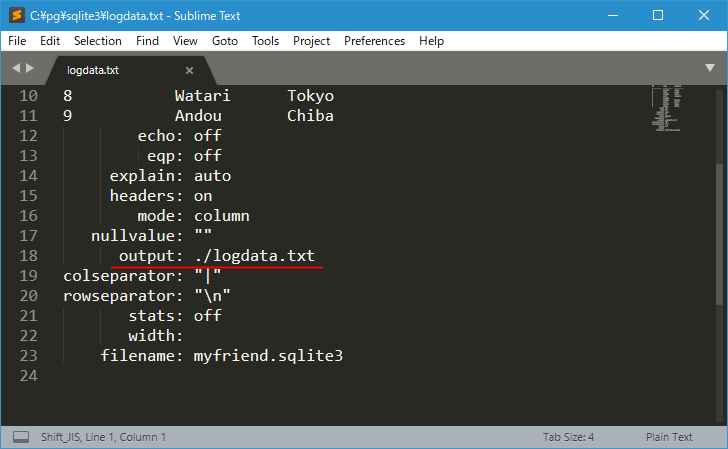Screen dimensions: 728x449
Task: Maximize the Sublime Text window
Action: tap(658, 15)
